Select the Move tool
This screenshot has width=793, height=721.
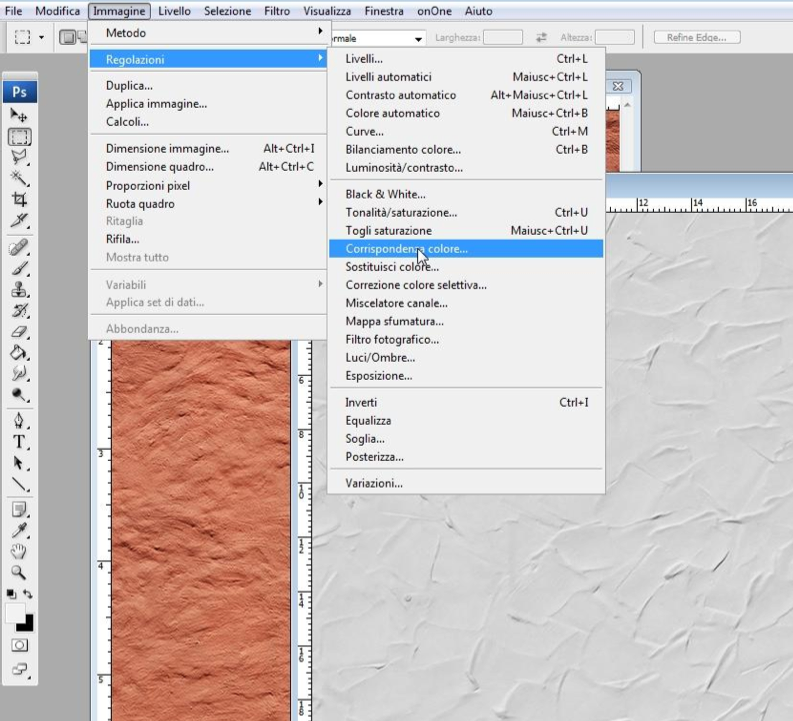pyautogui.click(x=19, y=117)
